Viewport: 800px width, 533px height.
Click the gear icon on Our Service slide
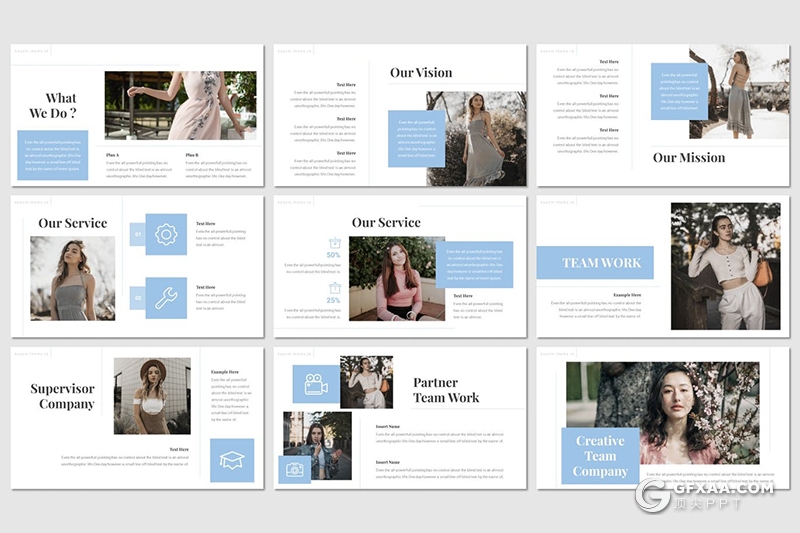(x=166, y=234)
